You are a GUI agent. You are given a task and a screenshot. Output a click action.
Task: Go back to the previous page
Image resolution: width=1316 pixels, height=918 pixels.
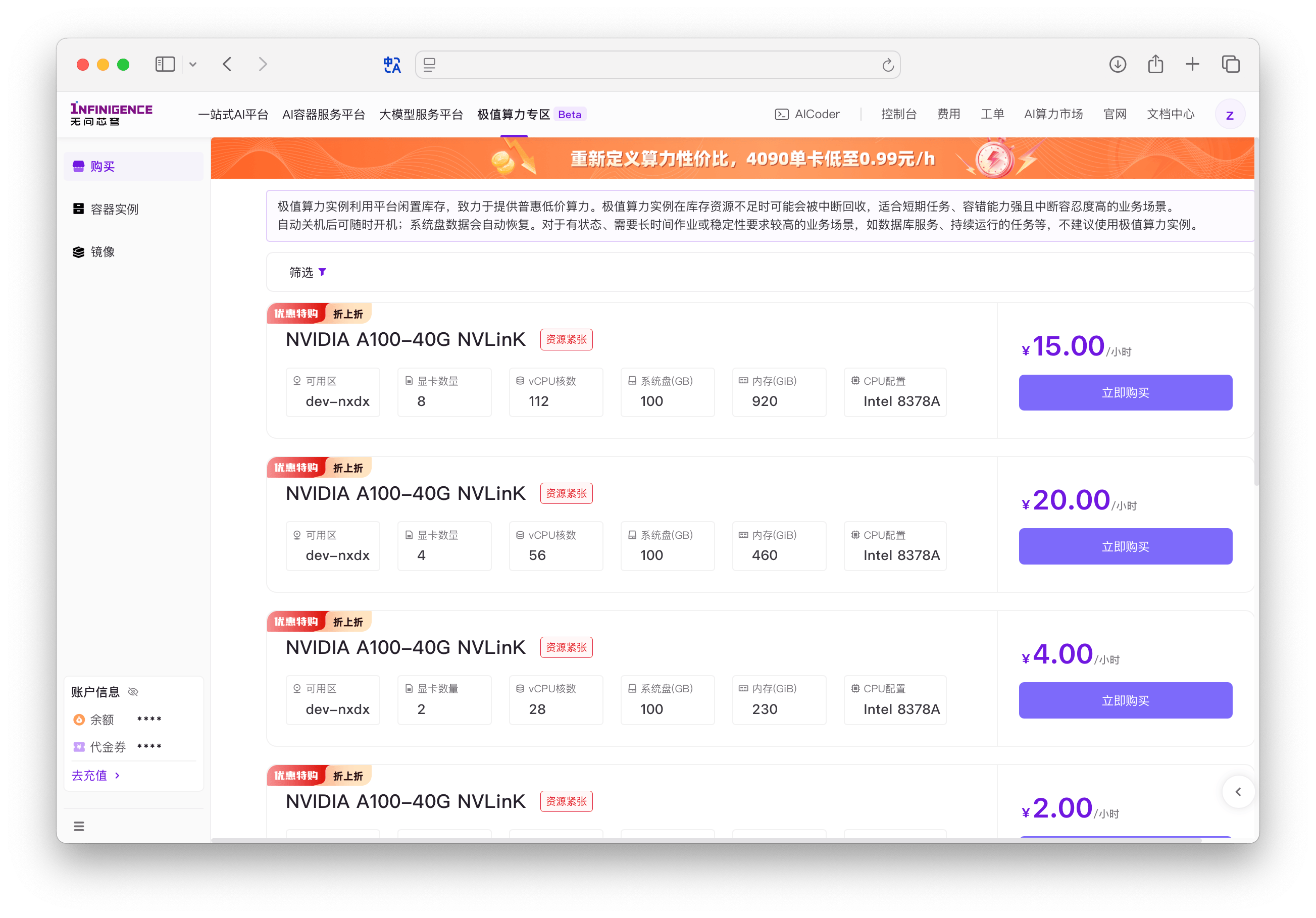pos(228,64)
